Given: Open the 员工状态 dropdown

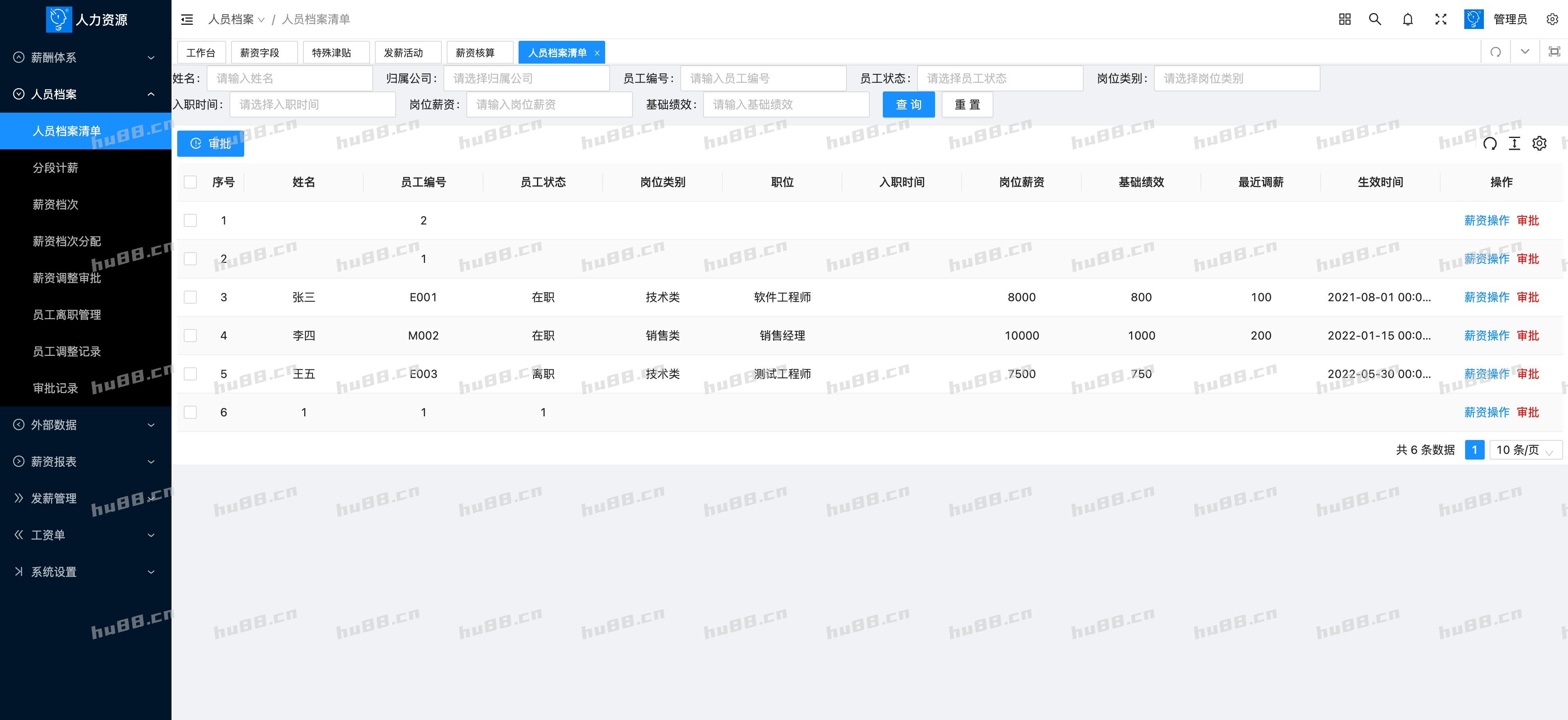Looking at the screenshot, I should pyautogui.click(x=1000, y=78).
